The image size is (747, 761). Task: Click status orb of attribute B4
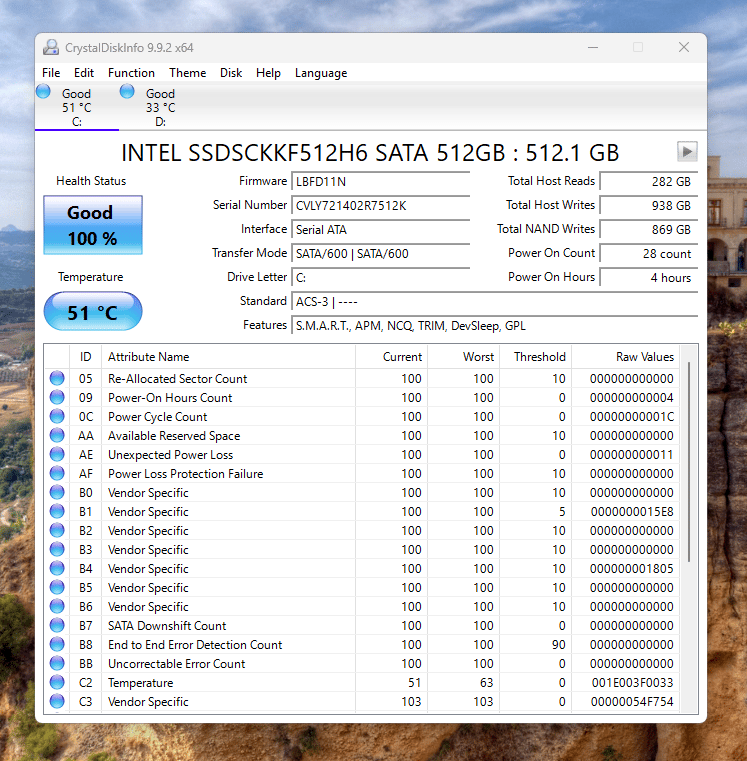tap(57, 568)
